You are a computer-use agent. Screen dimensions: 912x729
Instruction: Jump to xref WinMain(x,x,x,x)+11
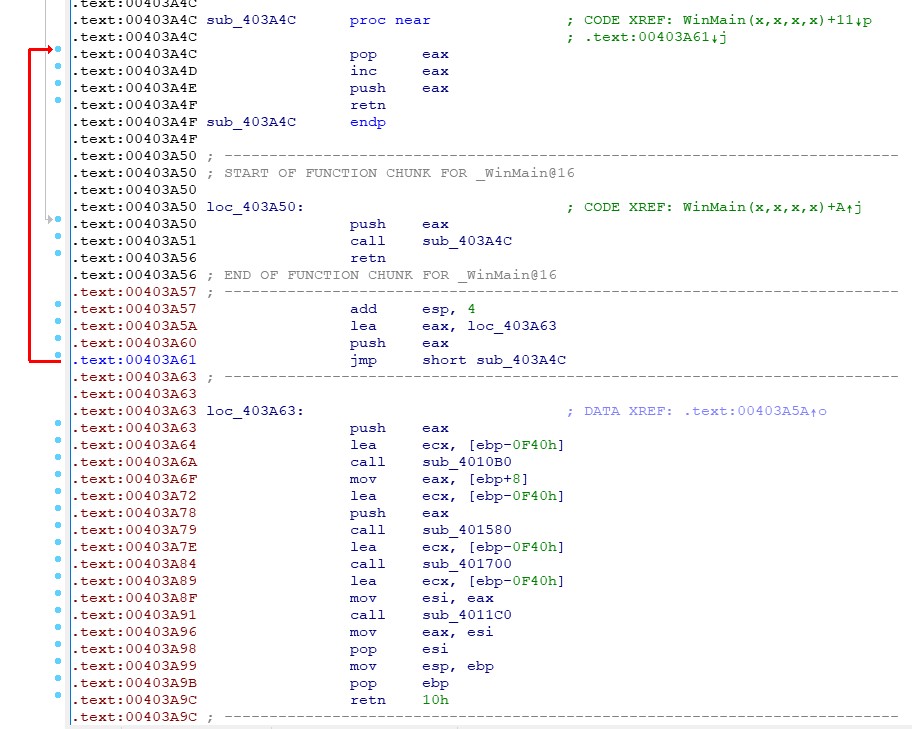tap(777, 20)
